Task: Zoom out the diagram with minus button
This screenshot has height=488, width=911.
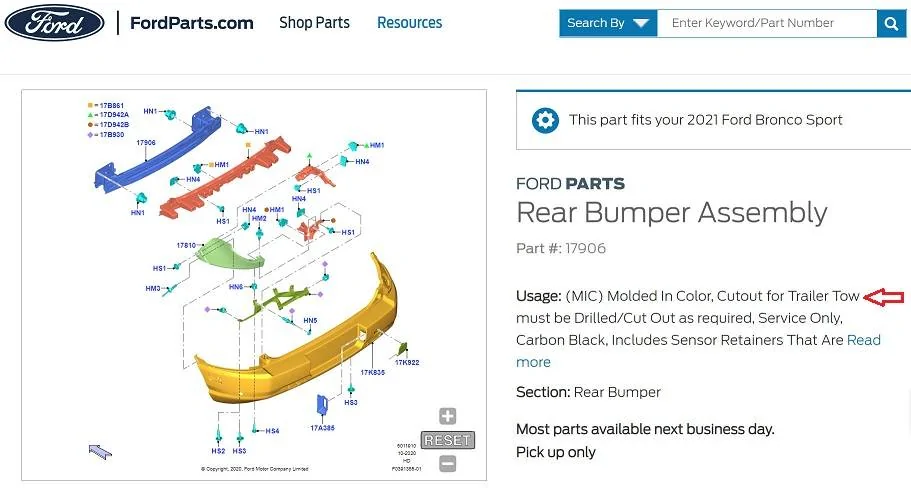Action: (x=447, y=463)
